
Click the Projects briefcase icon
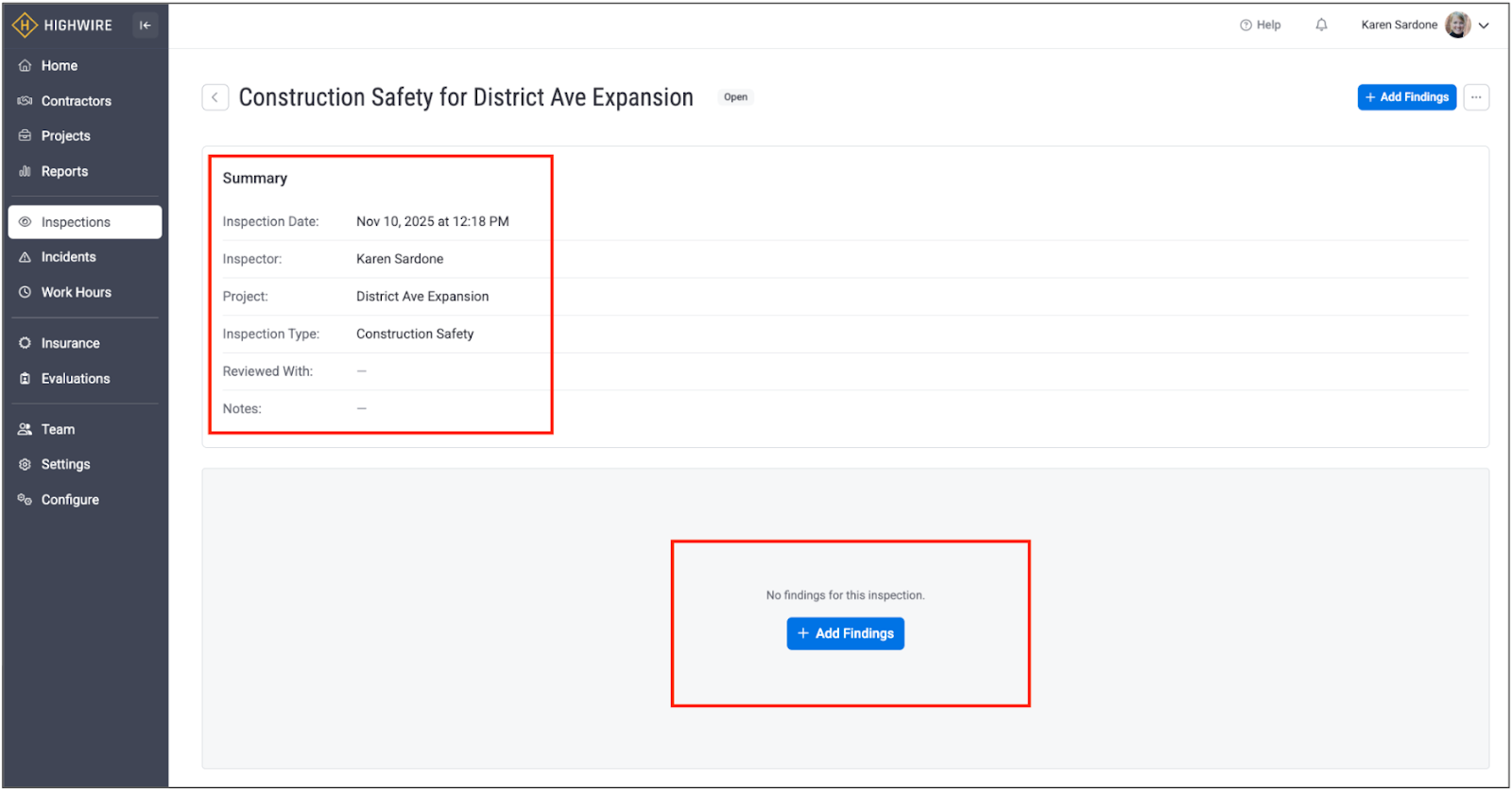pyautogui.click(x=26, y=136)
